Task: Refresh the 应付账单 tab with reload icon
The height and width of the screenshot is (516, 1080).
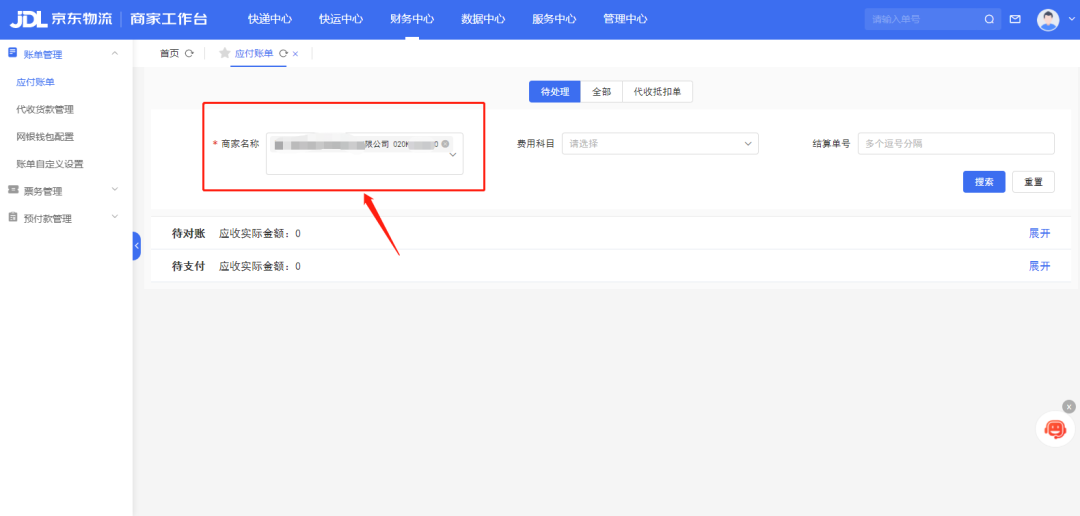Action: tap(283, 54)
